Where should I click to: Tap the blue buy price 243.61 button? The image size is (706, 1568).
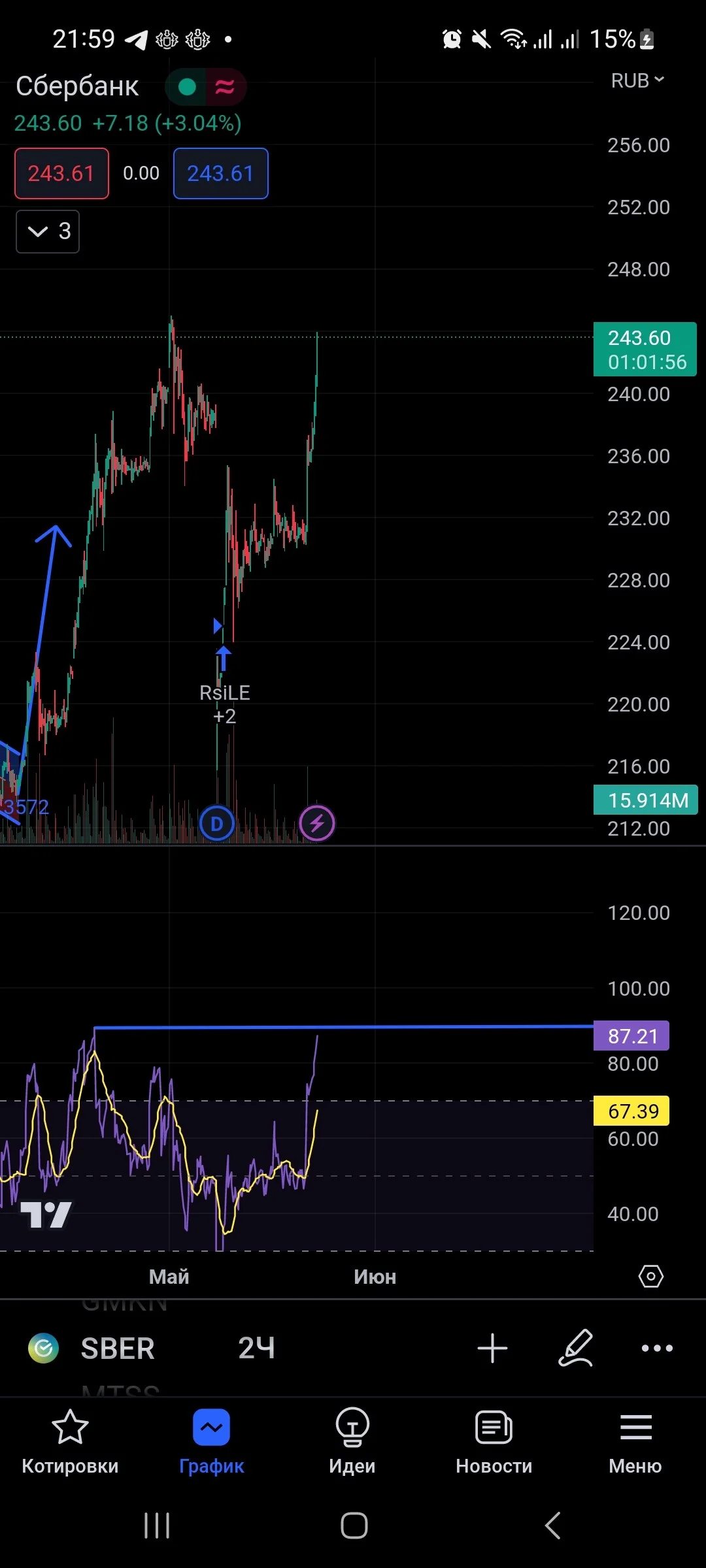click(221, 173)
